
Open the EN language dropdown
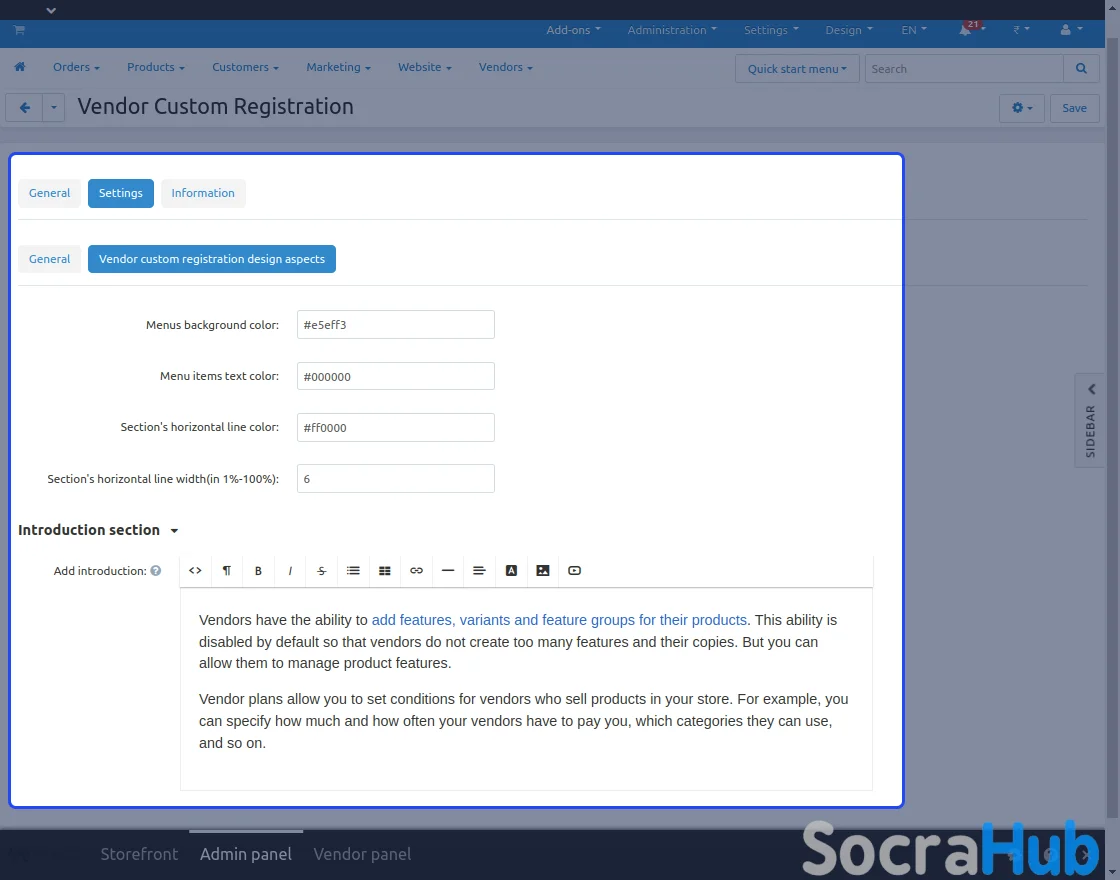coord(914,30)
